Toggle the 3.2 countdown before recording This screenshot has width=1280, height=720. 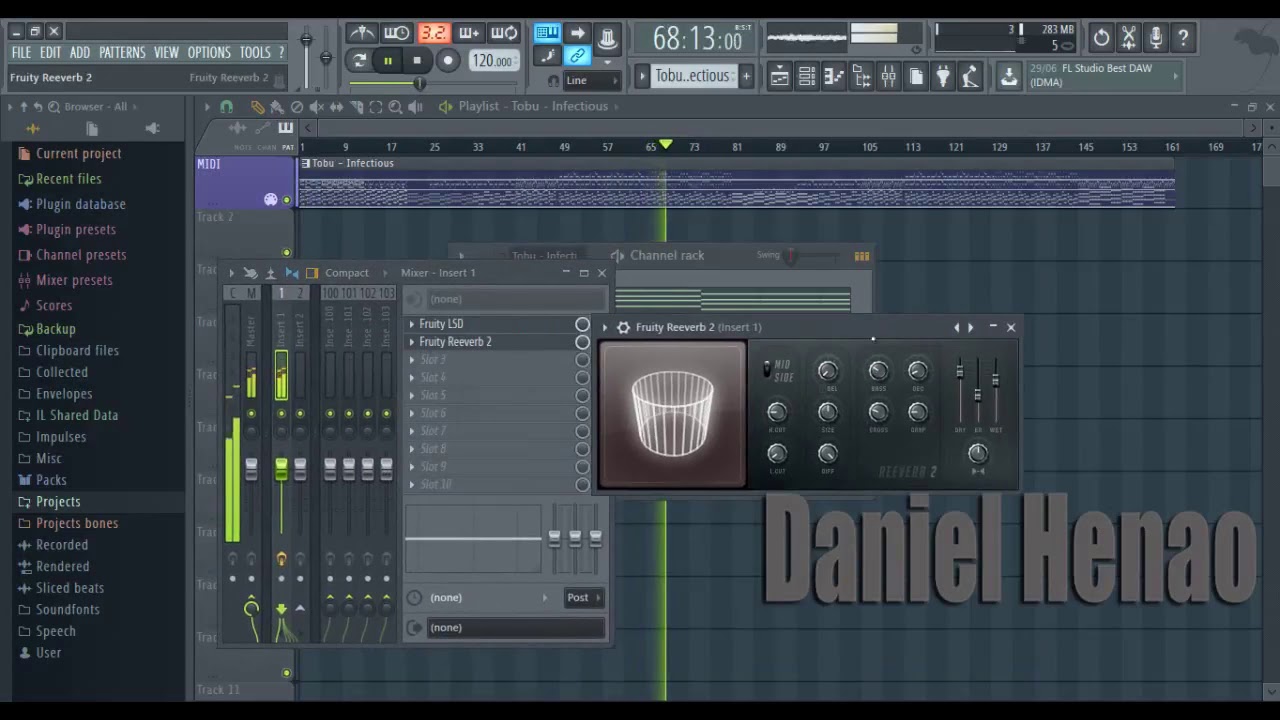click(433, 33)
